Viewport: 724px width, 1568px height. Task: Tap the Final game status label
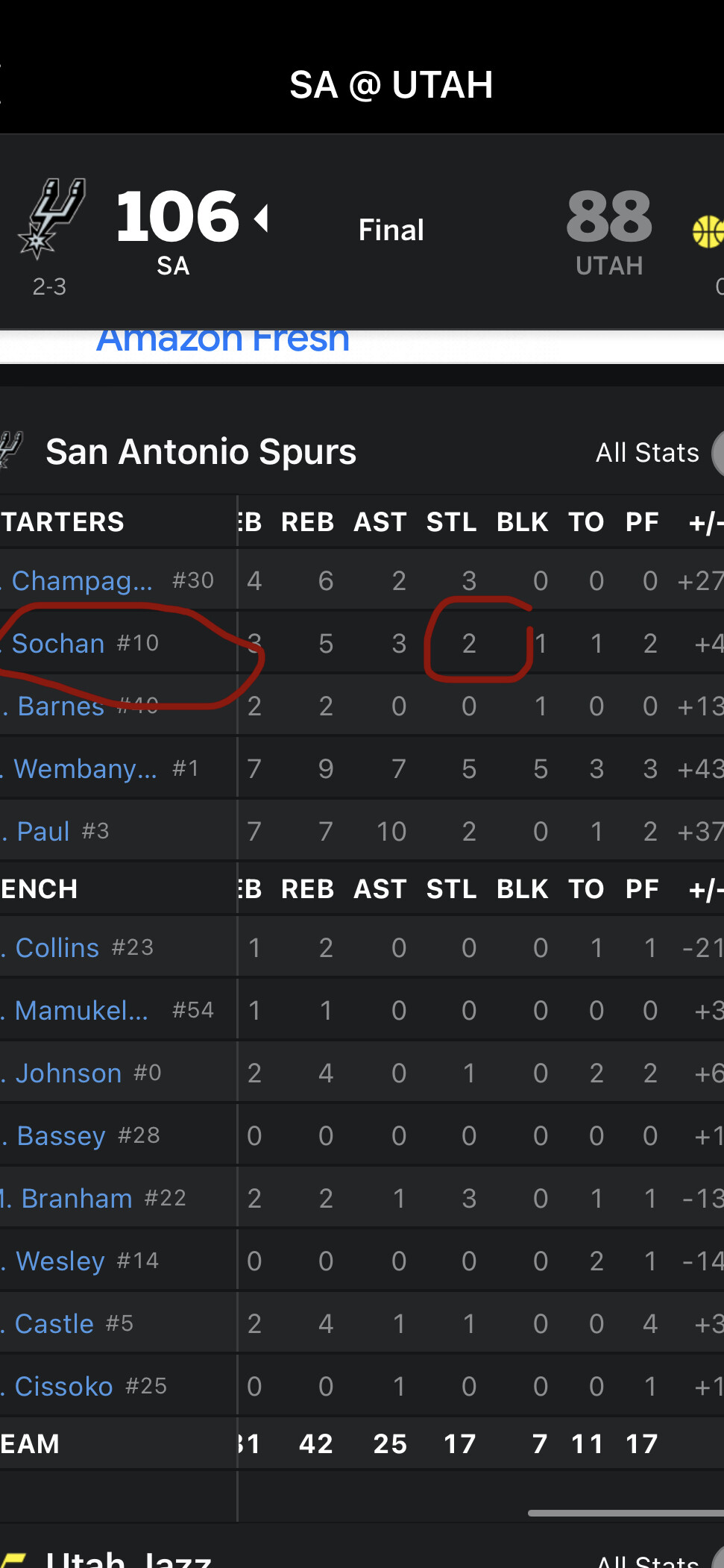[391, 230]
